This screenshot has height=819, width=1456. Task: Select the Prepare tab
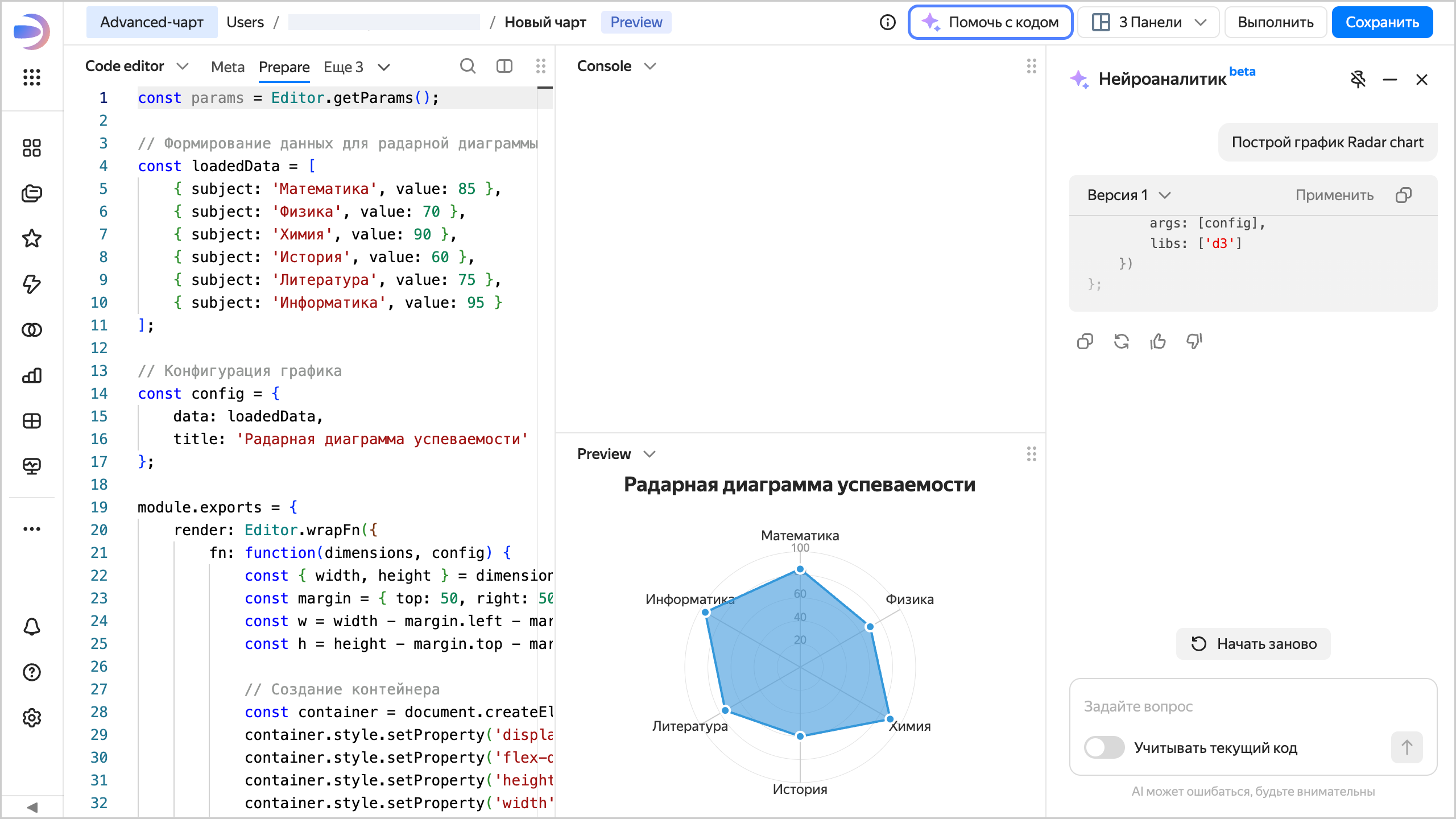[284, 67]
